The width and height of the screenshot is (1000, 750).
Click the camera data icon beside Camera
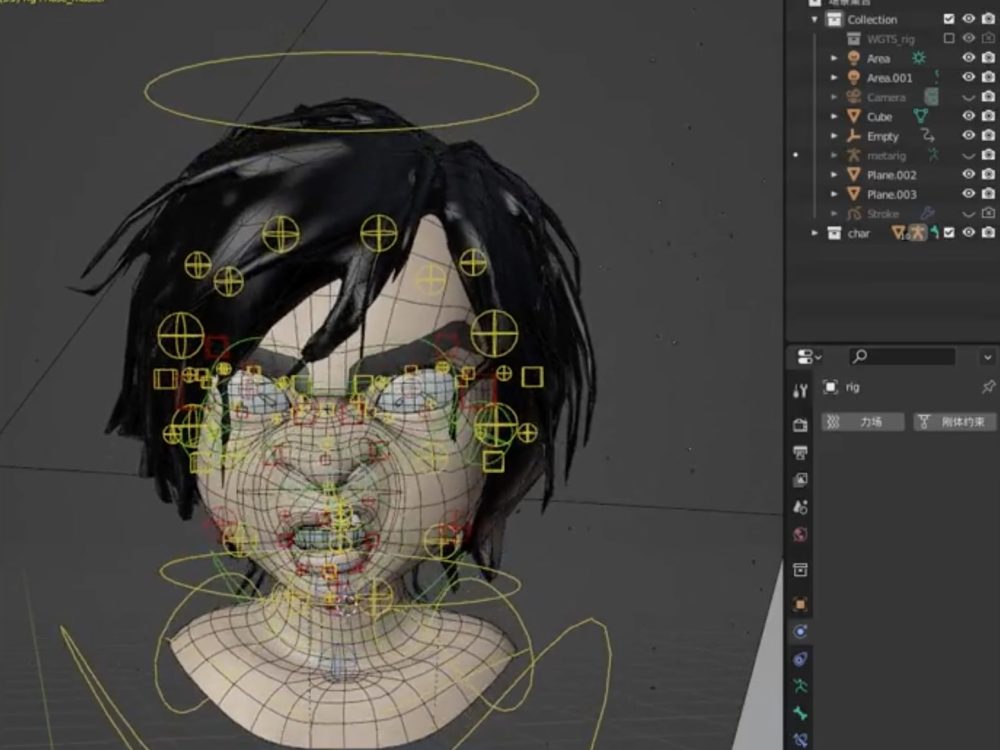coord(931,97)
